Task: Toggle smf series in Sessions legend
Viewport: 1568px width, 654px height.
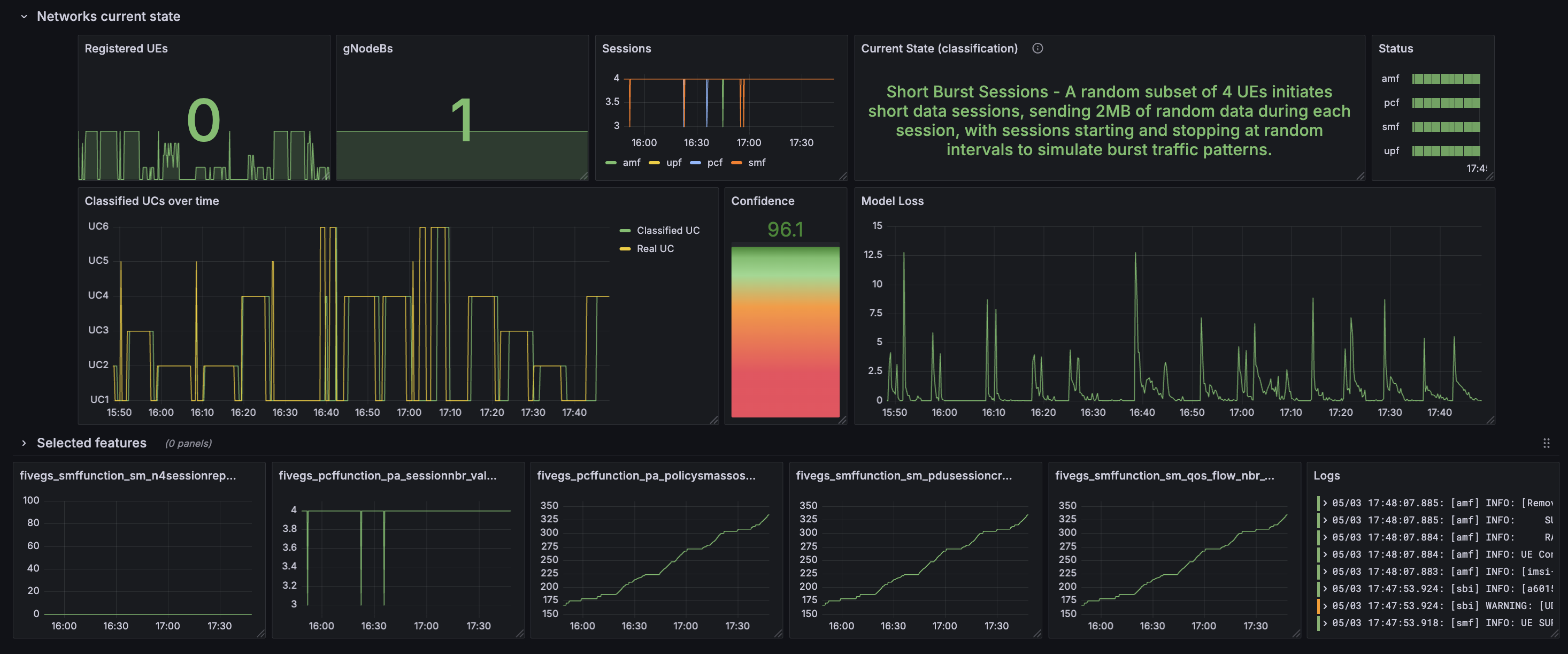Action: point(757,163)
